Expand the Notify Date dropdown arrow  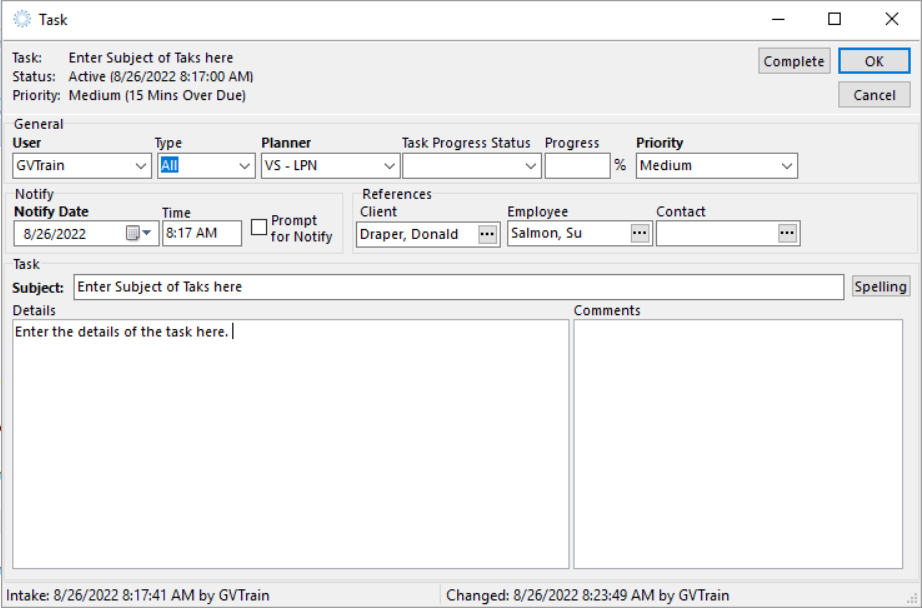click(x=146, y=233)
